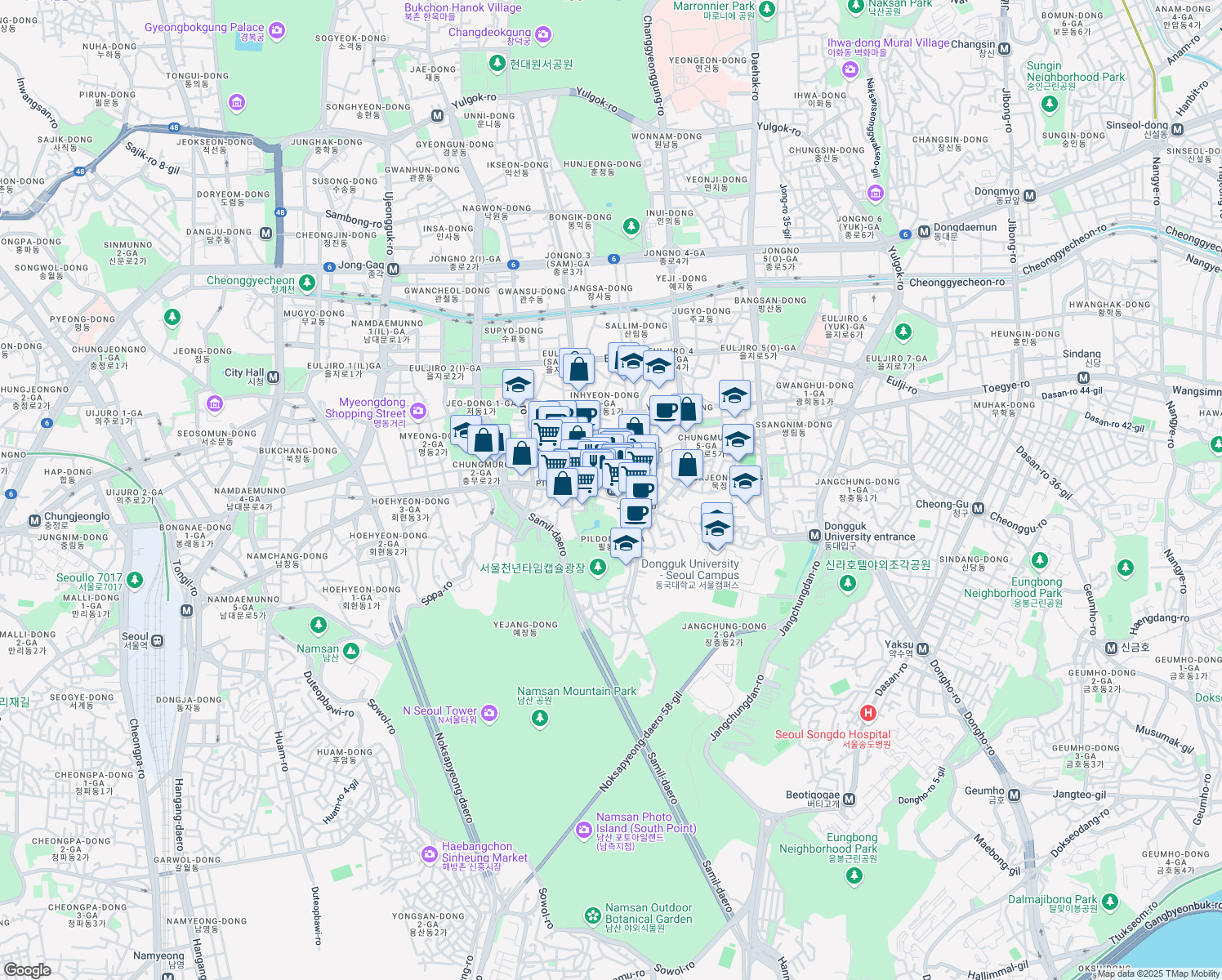Select the Sindang metro station icon

(1083, 377)
